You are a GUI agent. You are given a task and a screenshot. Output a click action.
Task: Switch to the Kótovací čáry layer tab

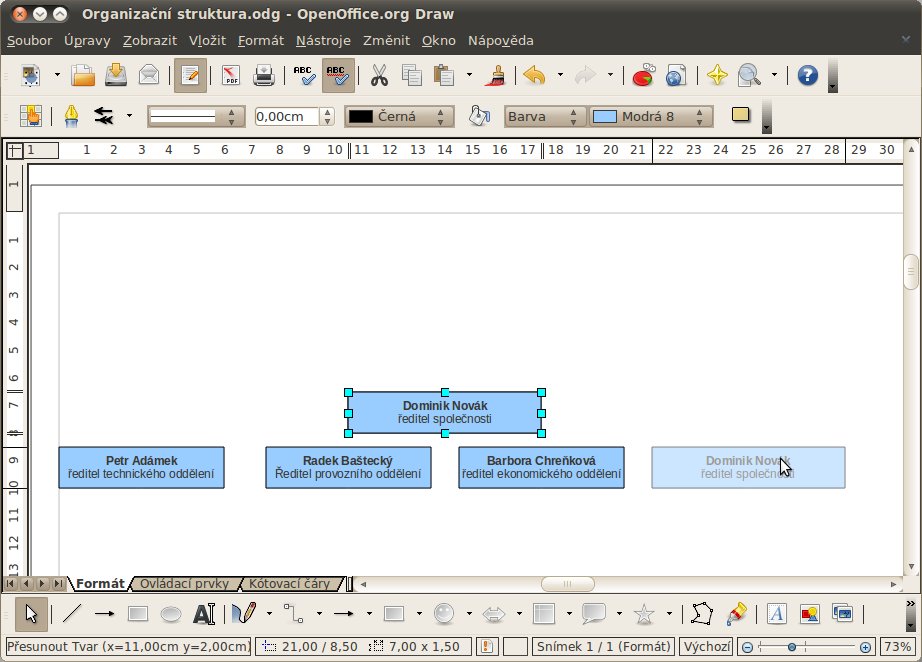(289, 583)
